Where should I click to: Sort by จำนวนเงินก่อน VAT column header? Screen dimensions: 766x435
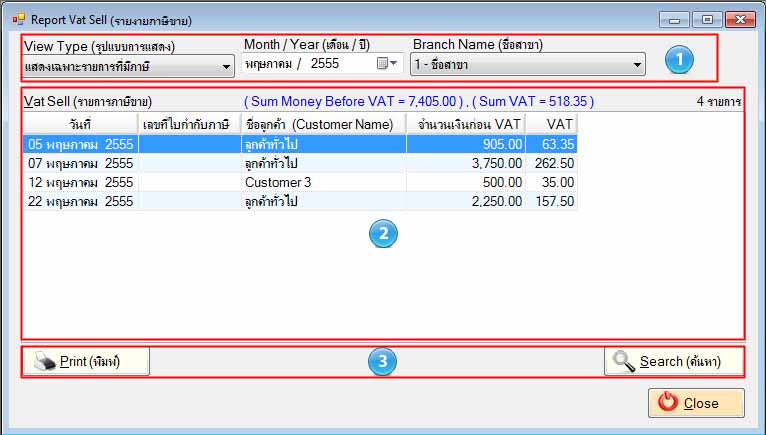coord(466,124)
